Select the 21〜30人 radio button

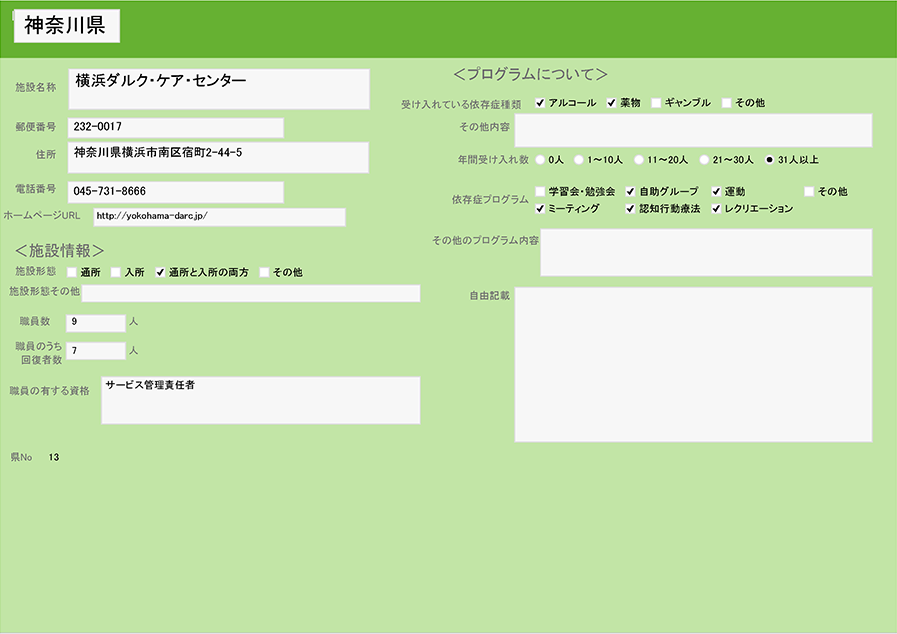[704, 159]
